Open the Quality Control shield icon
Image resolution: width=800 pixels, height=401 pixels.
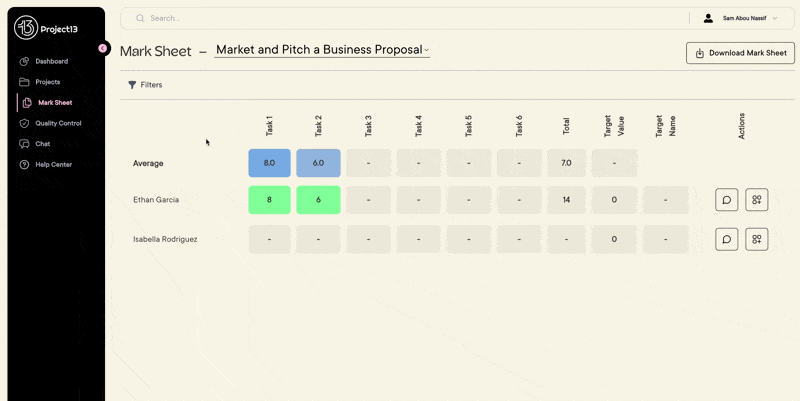[24, 123]
